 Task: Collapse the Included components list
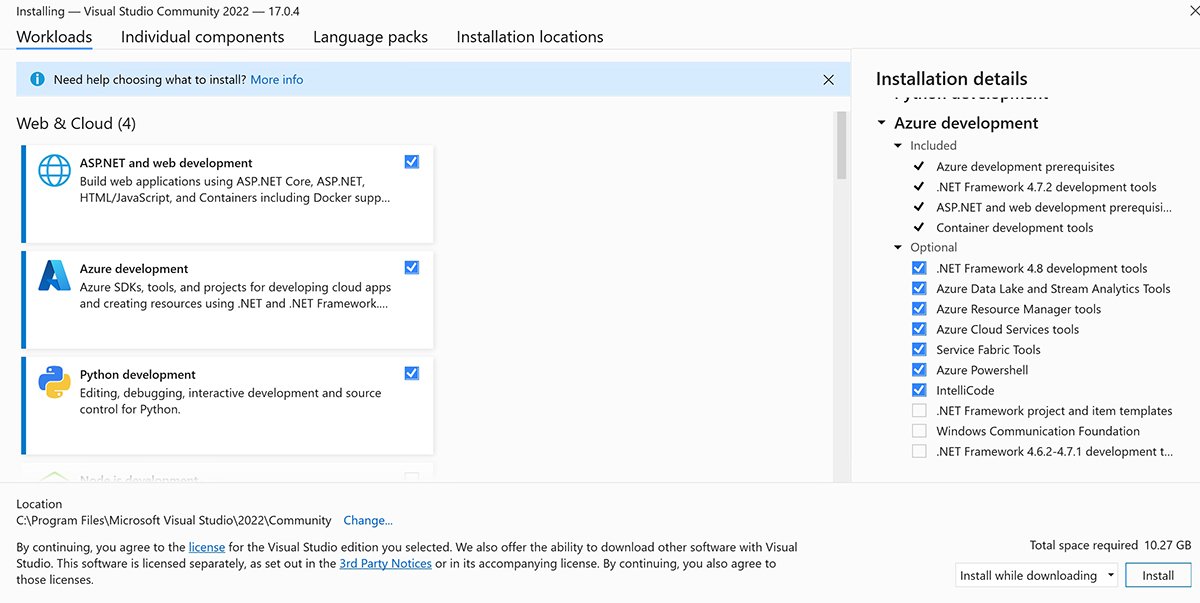coord(897,144)
